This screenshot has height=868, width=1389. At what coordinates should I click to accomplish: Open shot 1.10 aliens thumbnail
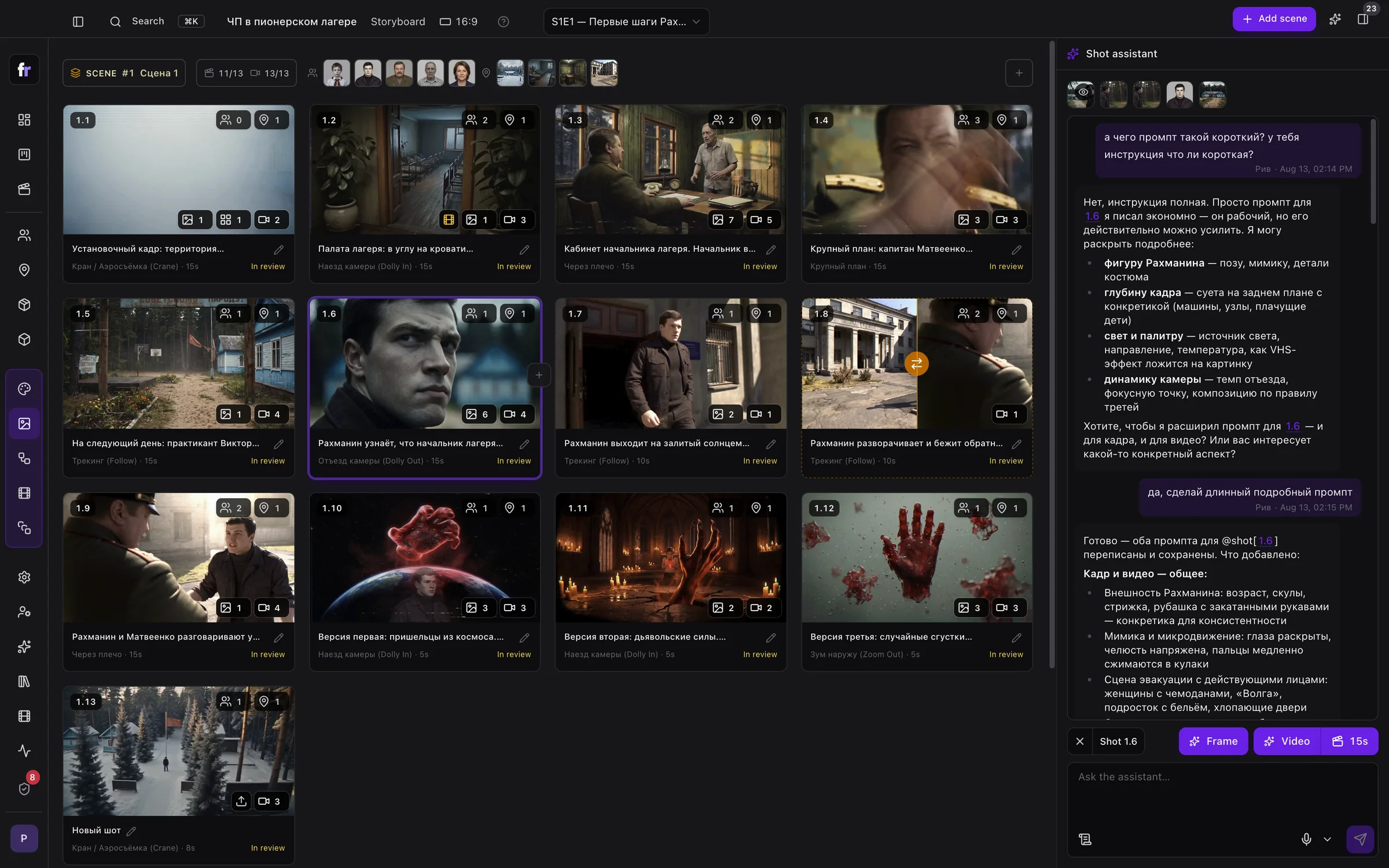pos(425,557)
